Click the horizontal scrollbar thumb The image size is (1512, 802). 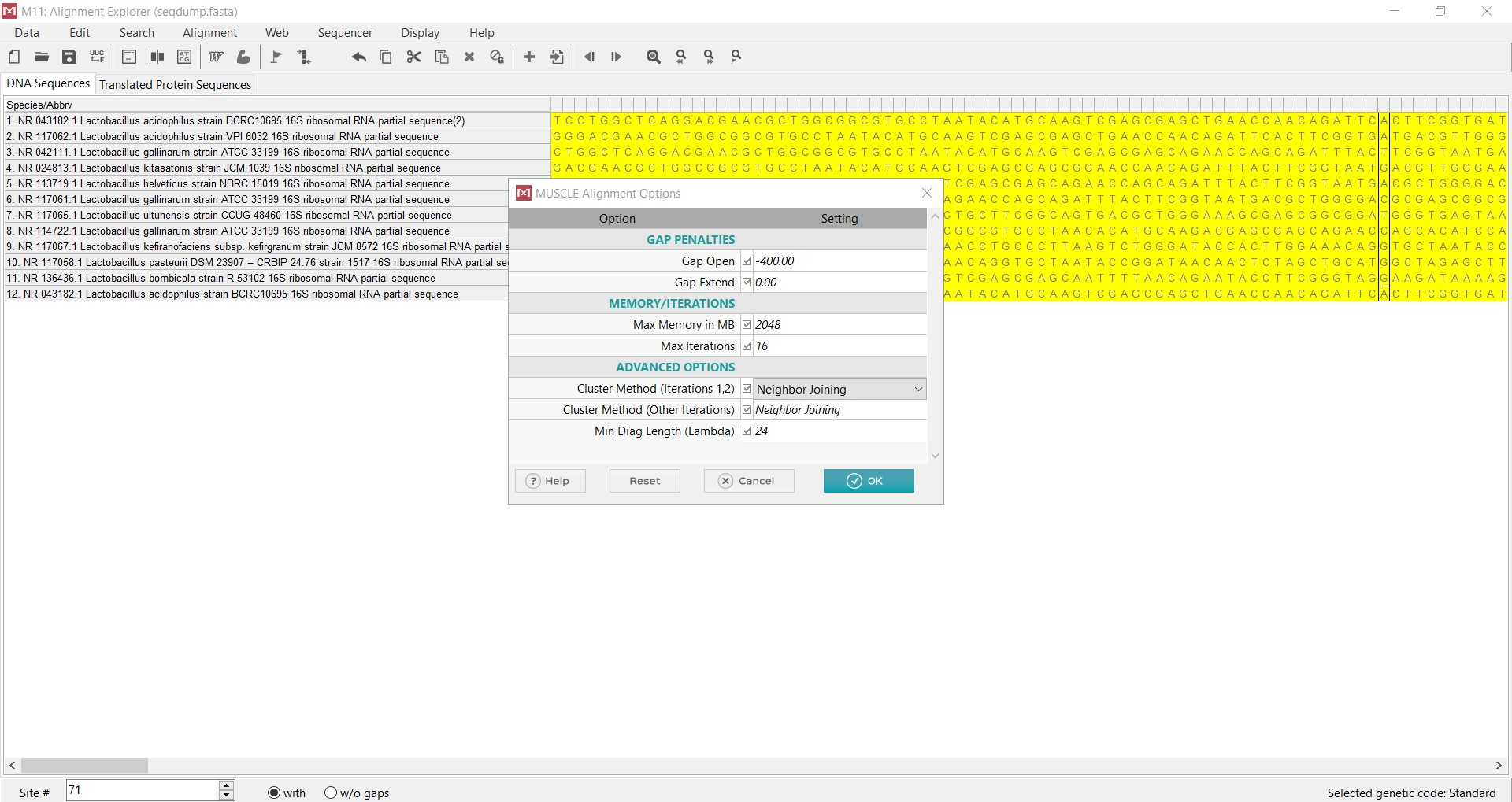[x=84, y=765]
